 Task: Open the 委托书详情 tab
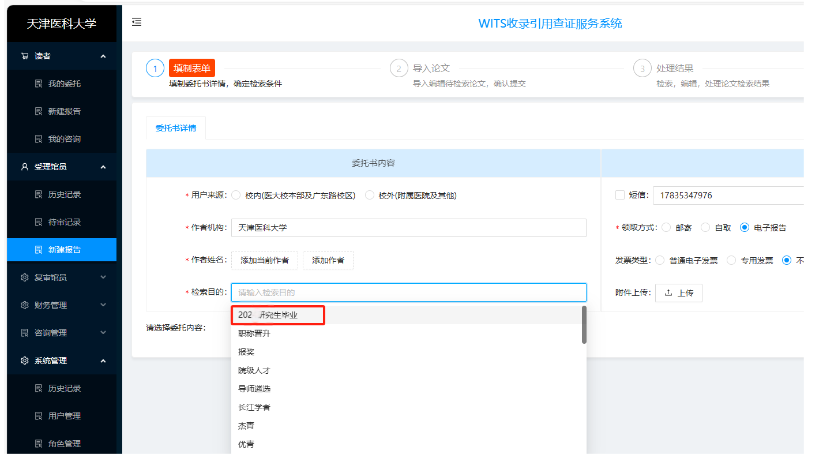pos(176,128)
